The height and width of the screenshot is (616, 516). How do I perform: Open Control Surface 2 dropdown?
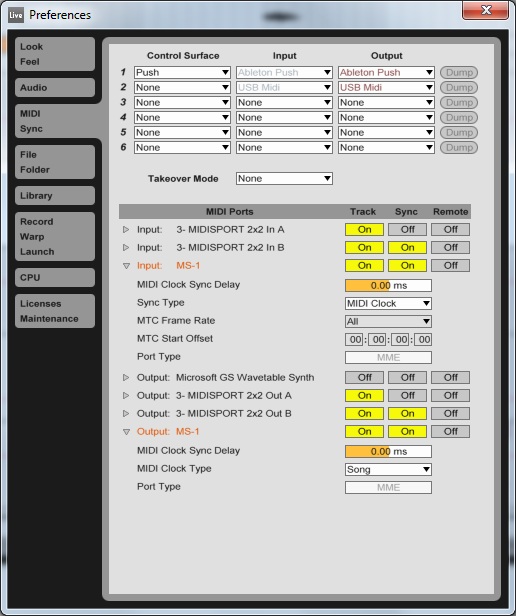click(x=182, y=88)
